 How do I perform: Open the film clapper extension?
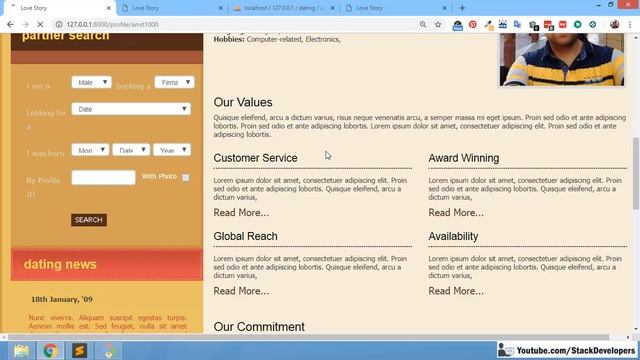tap(503, 24)
